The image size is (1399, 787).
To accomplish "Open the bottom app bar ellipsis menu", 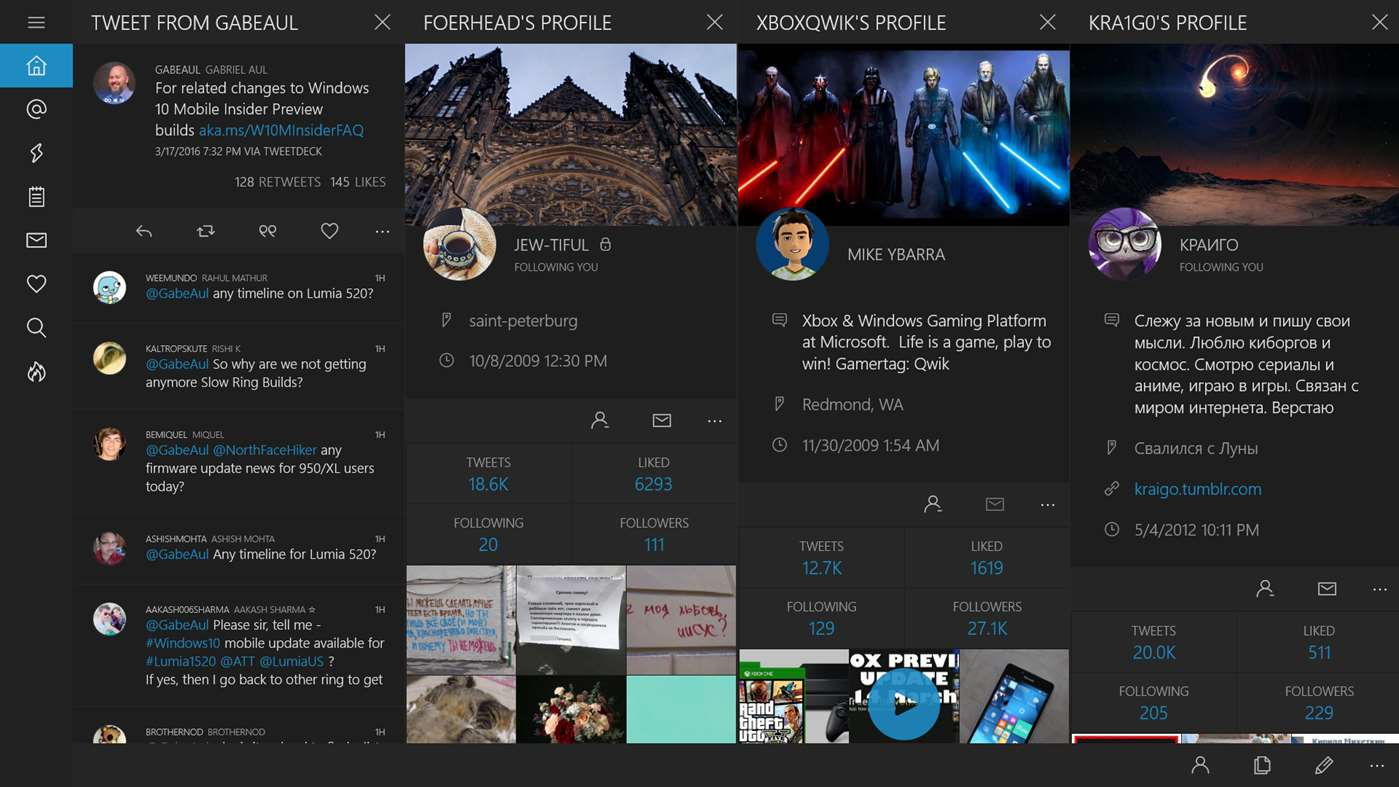I will click(1376, 765).
